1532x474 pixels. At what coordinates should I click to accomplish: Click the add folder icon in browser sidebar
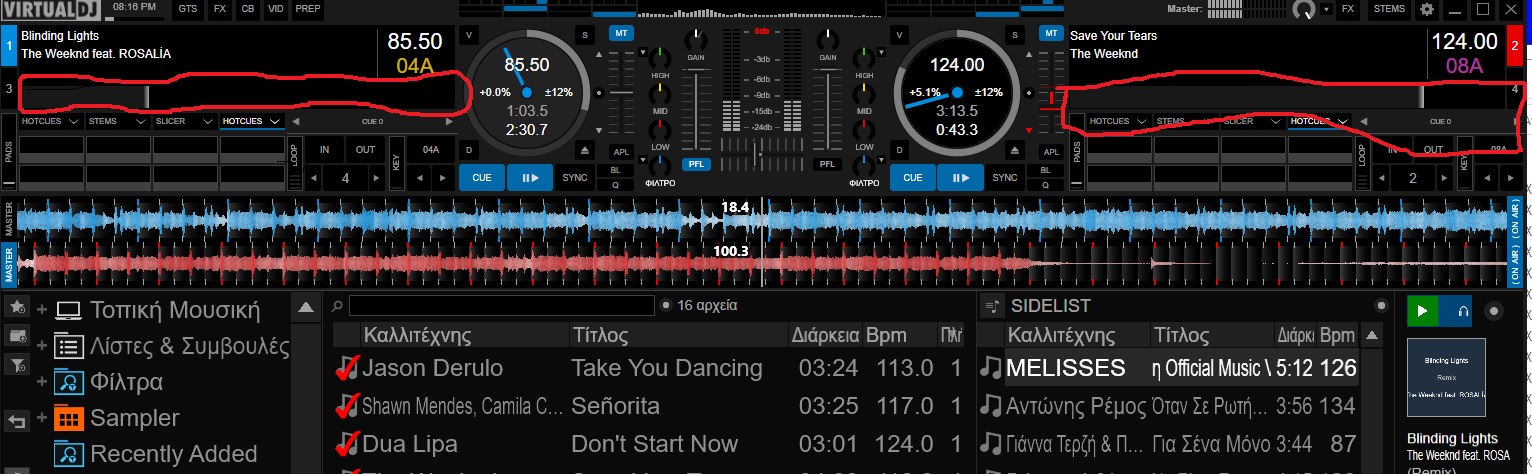click(x=17, y=336)
